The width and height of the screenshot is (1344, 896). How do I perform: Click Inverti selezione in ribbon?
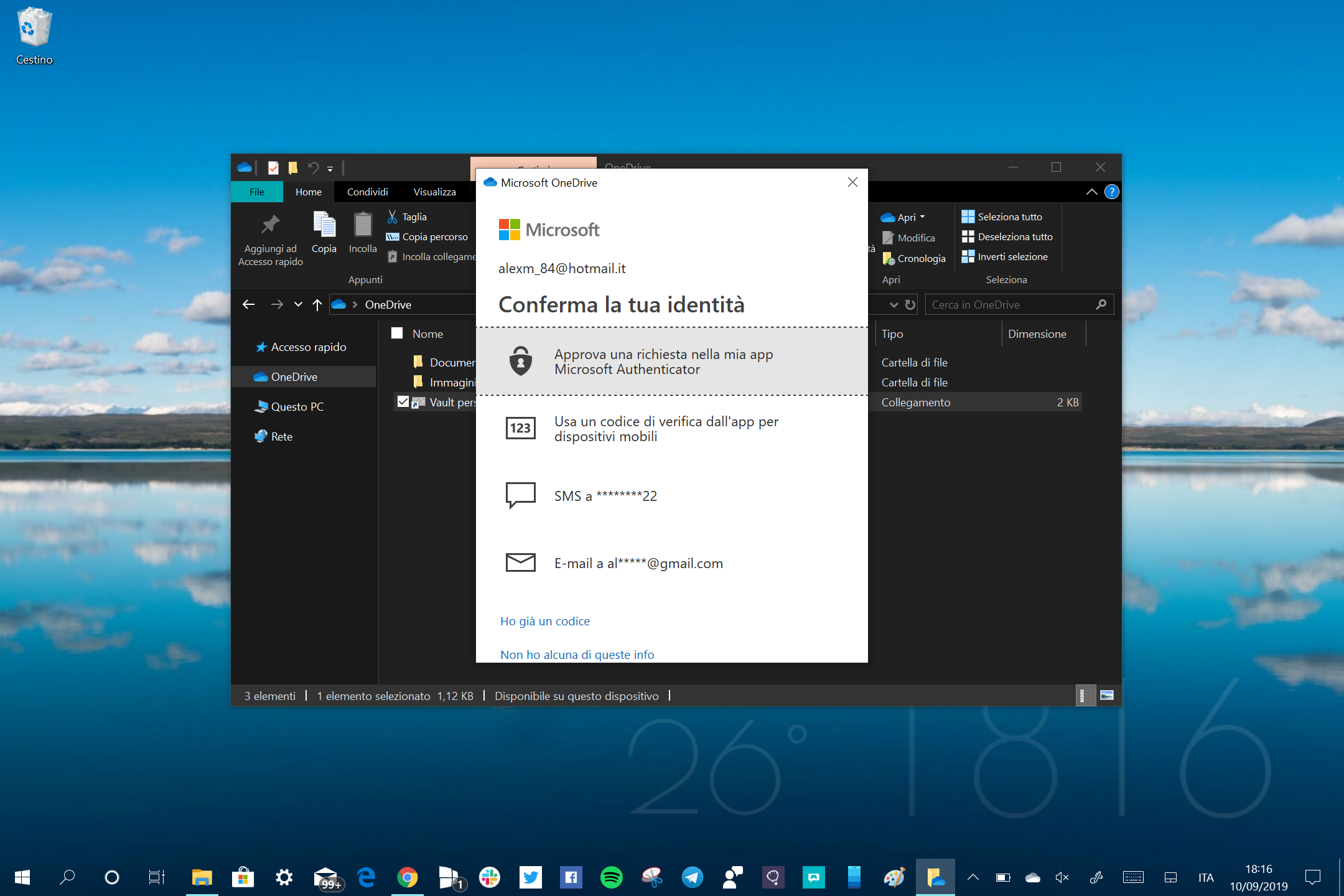click(x=1005, y=256)
